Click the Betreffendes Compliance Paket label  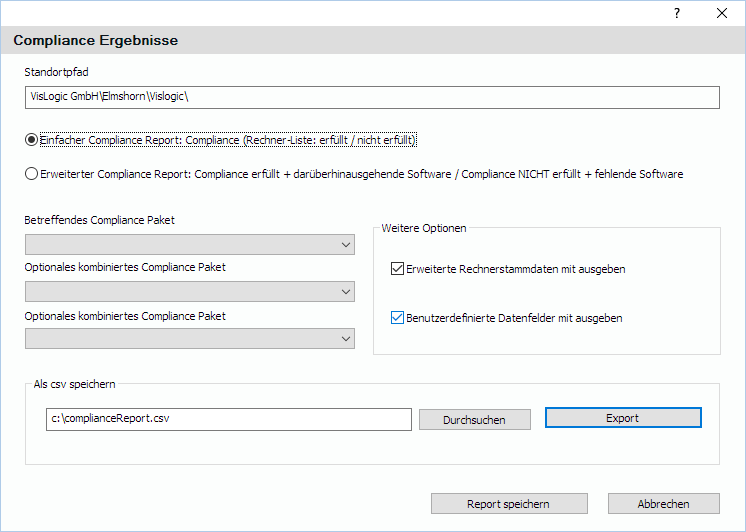pyautogui.click(x=99, y=220)
